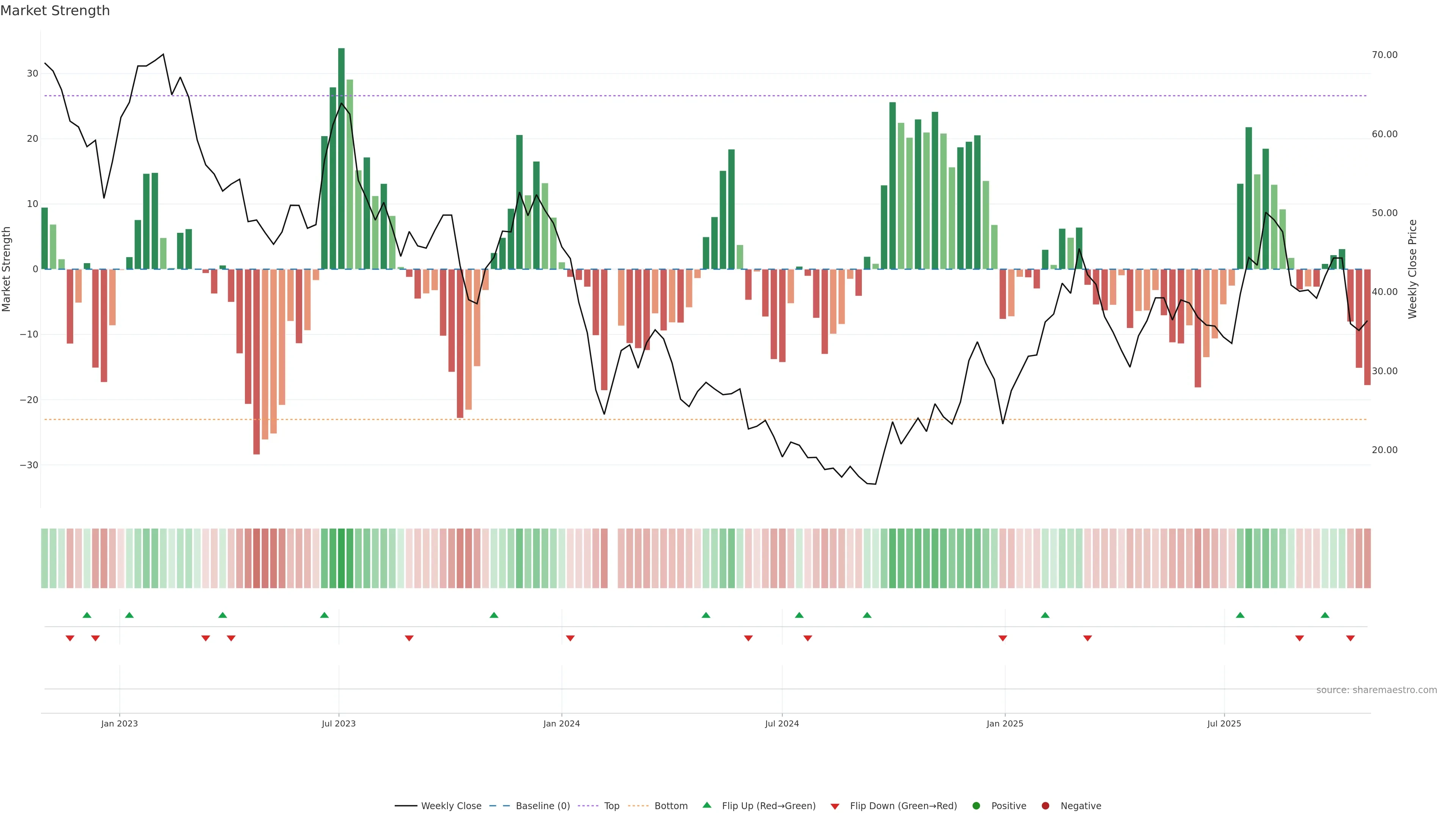Click the Jul 2024 x-axis date label
The height and width of the screenshot is (819, 1456).
[782, 723]
